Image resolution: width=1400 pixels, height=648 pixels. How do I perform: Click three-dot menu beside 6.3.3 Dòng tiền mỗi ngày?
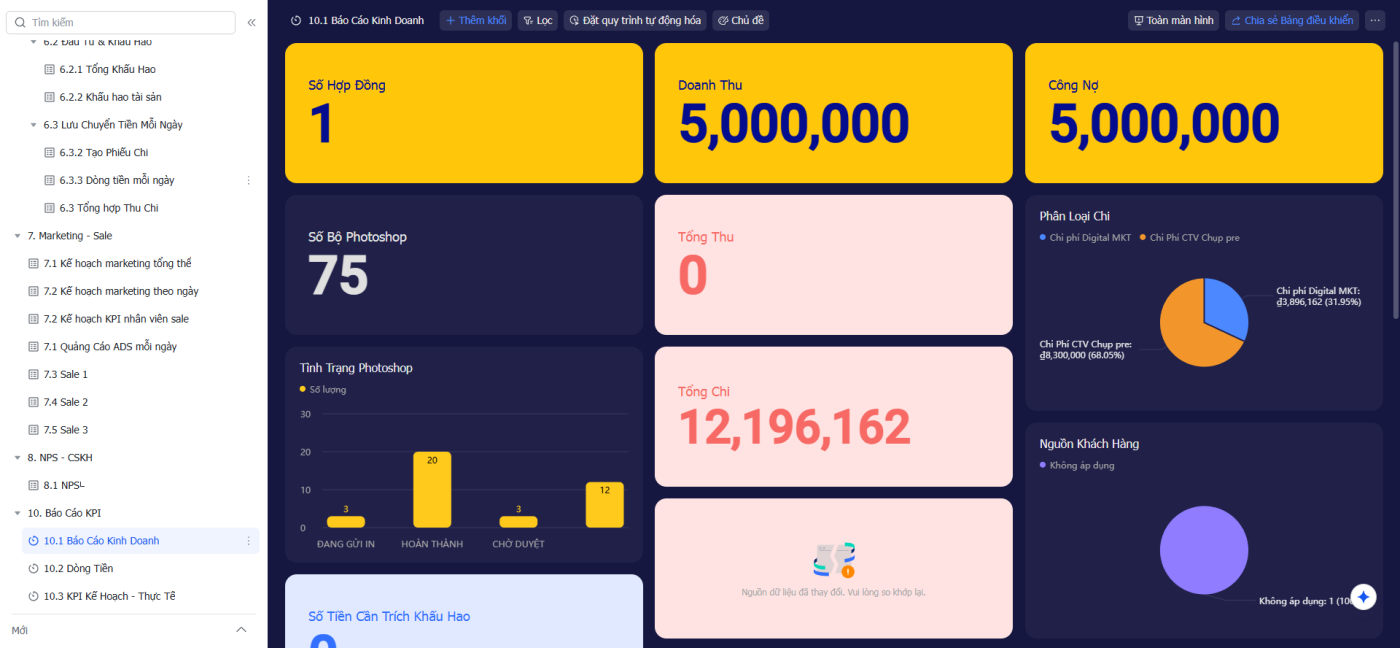coord(249,180)
